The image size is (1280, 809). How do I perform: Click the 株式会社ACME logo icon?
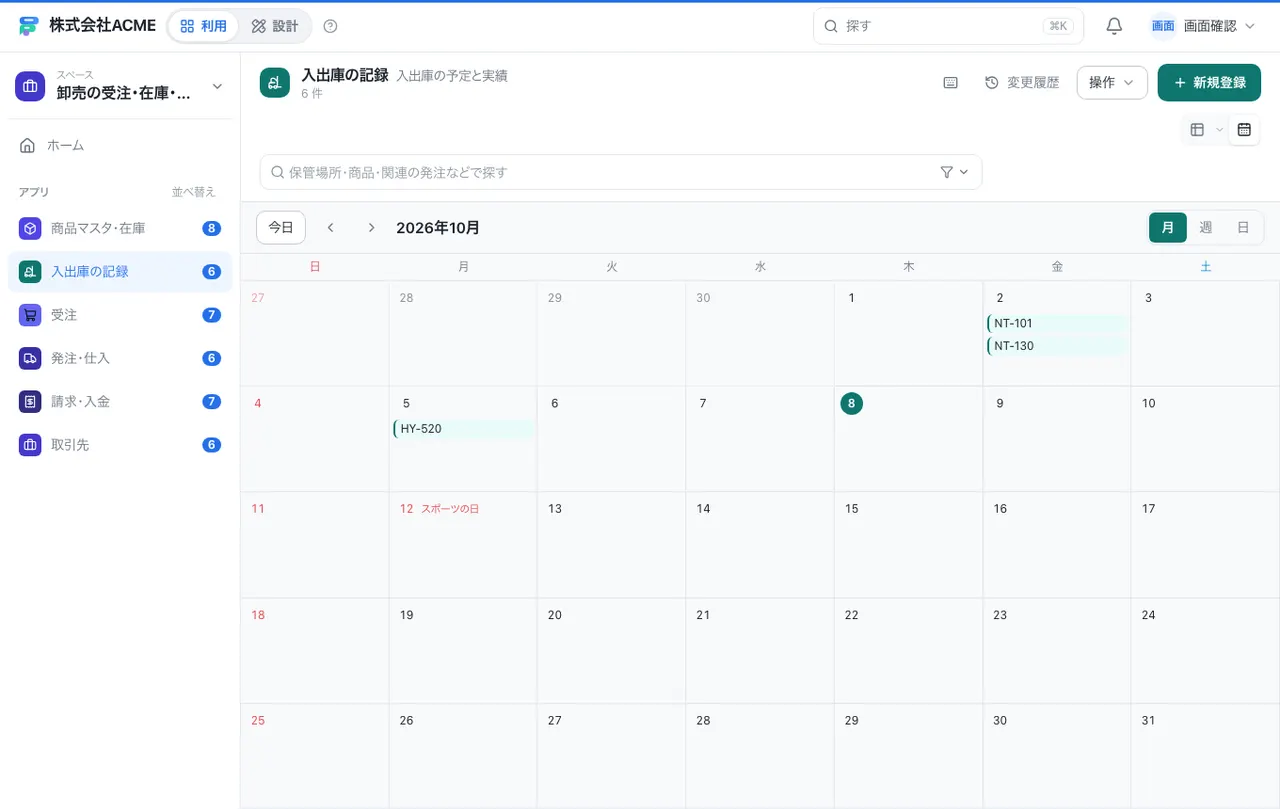point(29,26)
